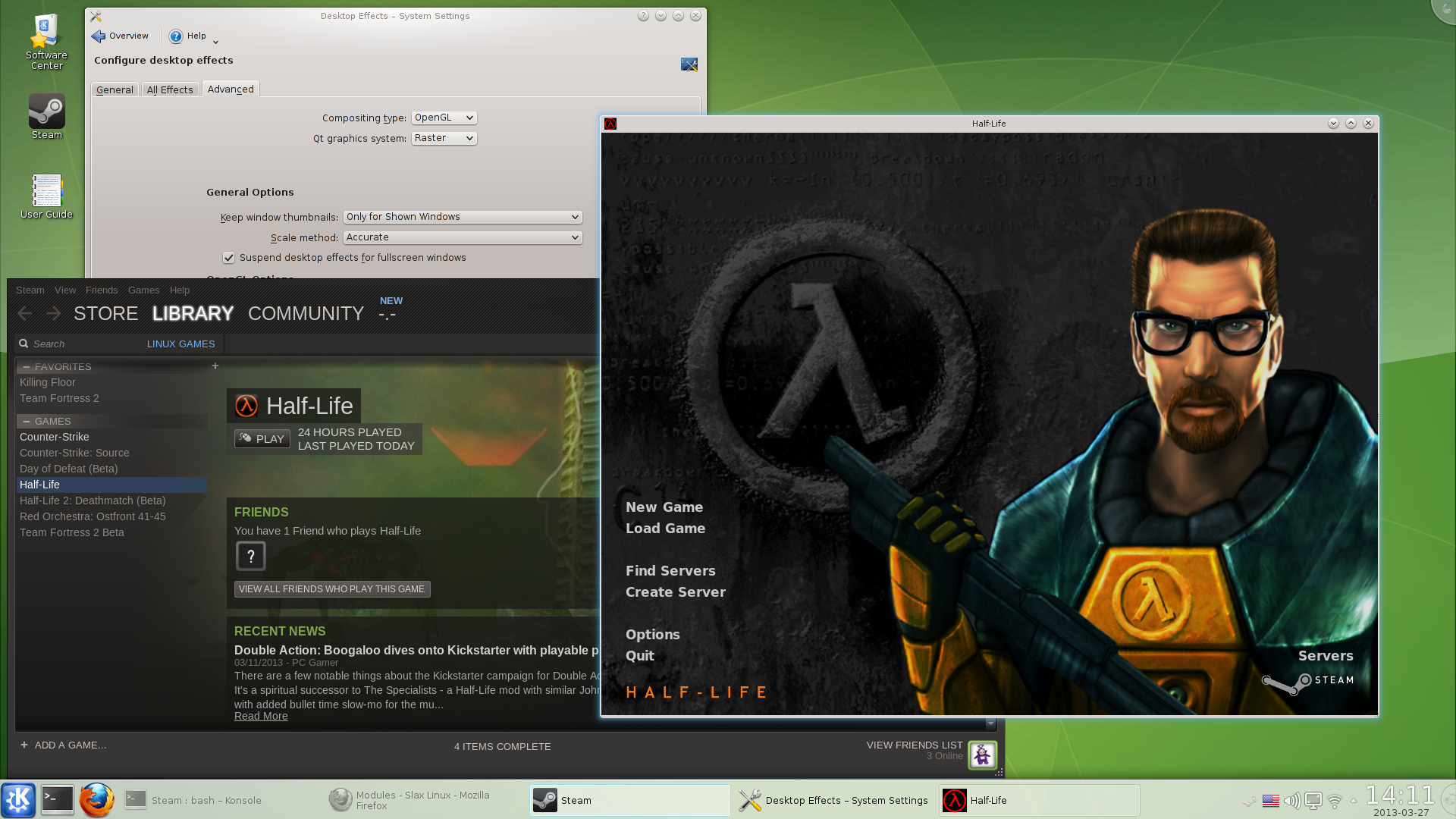Viewport: 1456px width, 819px height.
Task: Open the Compositing type dropdown
Action: point(444,118)
